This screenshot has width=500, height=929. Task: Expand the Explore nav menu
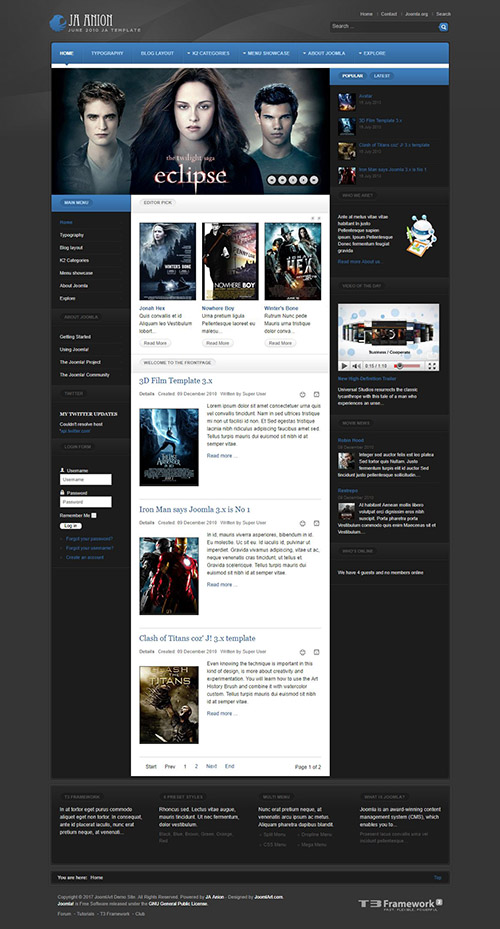372,53
